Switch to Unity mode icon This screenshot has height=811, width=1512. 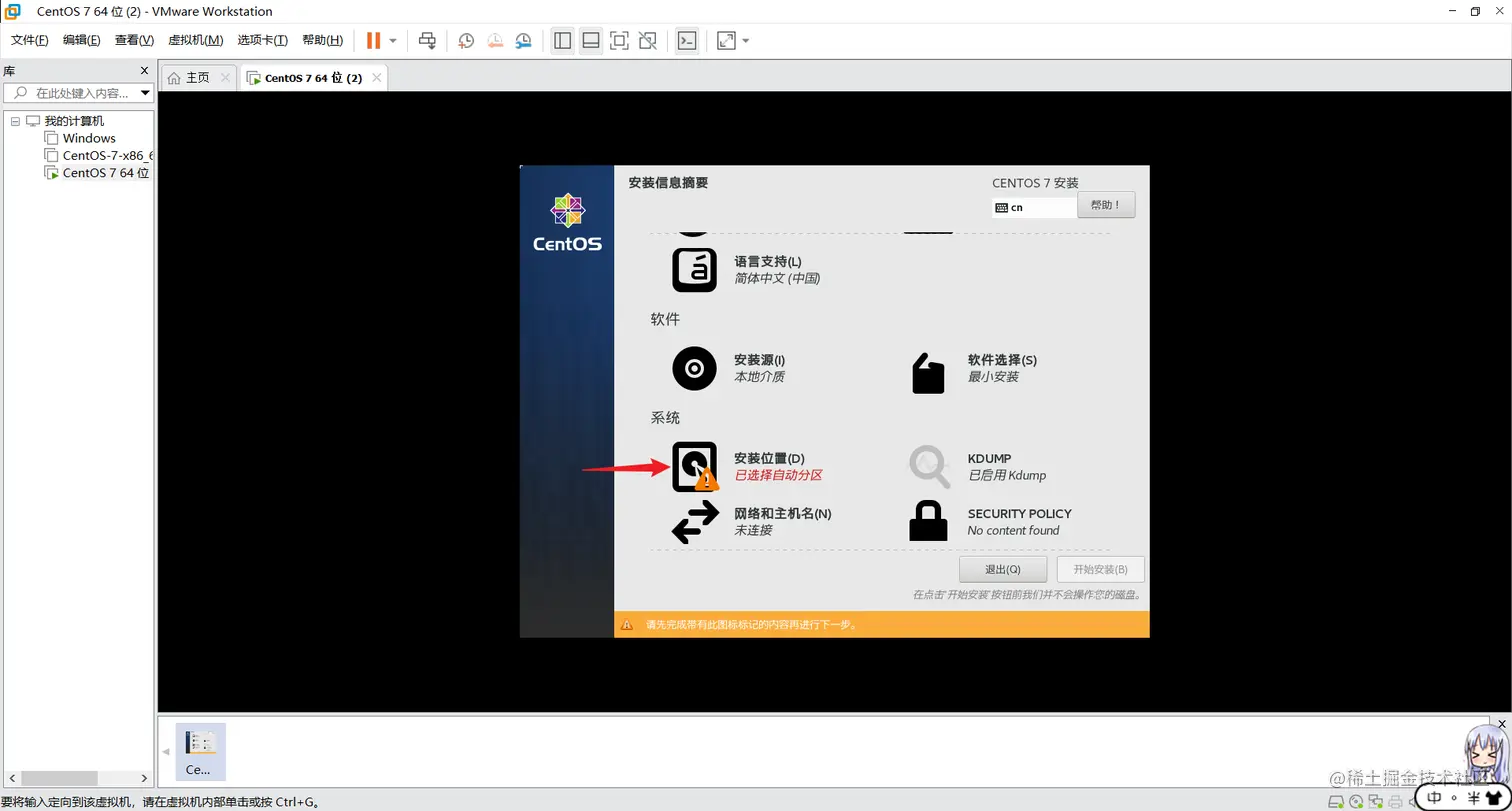(x=648, y=40)
